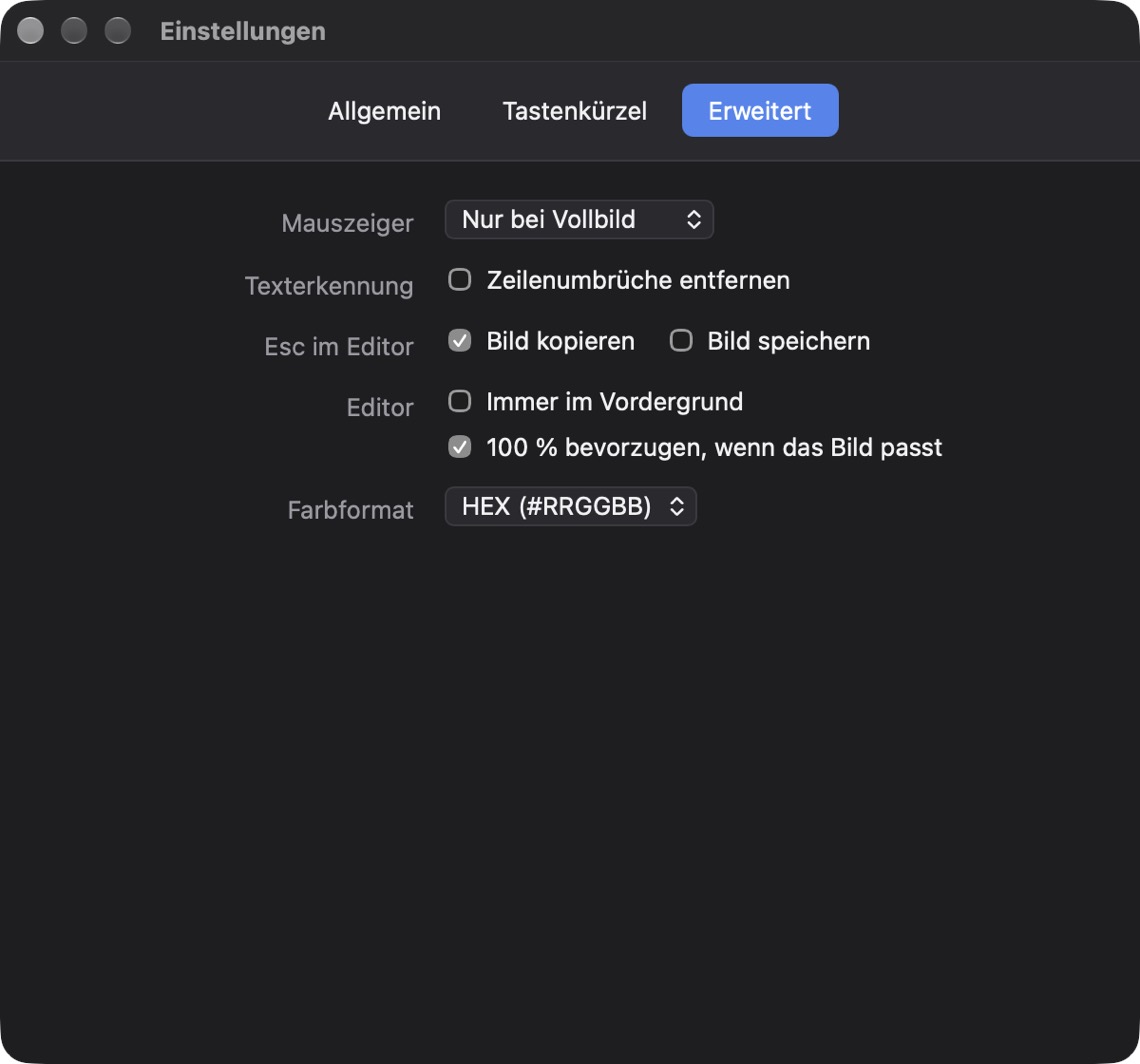The image size is (1140, 1064).
Task: Click the window zoom button in the title bar
Action: click(x=118, y=31)
